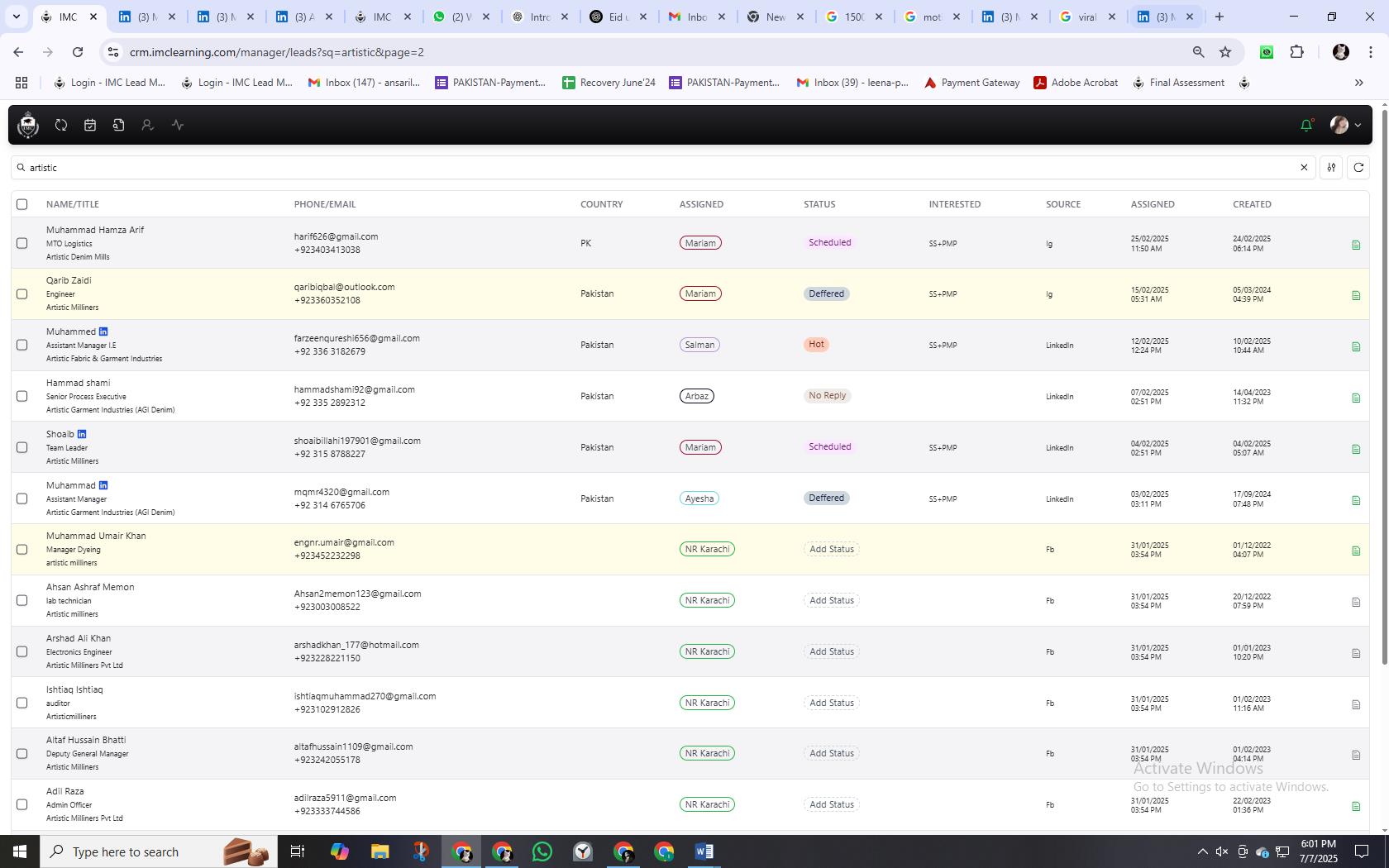Click NR Karachi badge for Adil Raza
This screenshot has height=868, width=1389.
coord(707,804)
